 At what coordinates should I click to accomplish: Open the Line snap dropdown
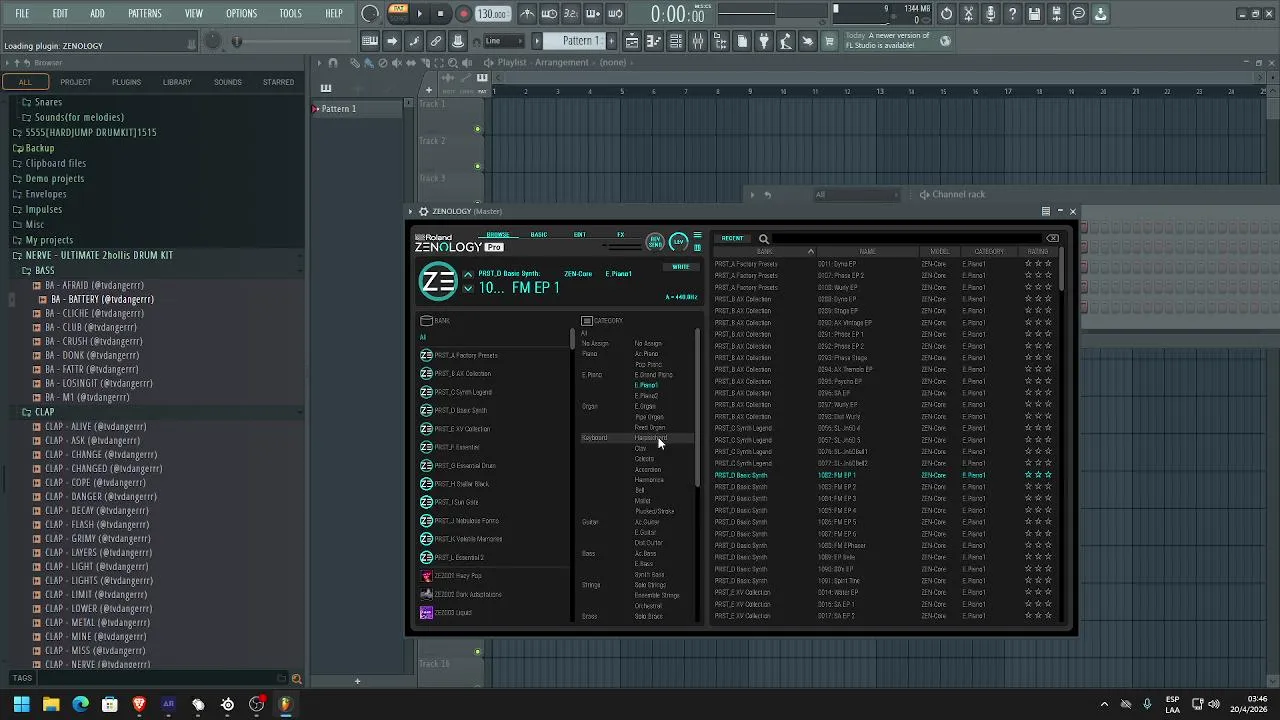[x=503, y=41]
